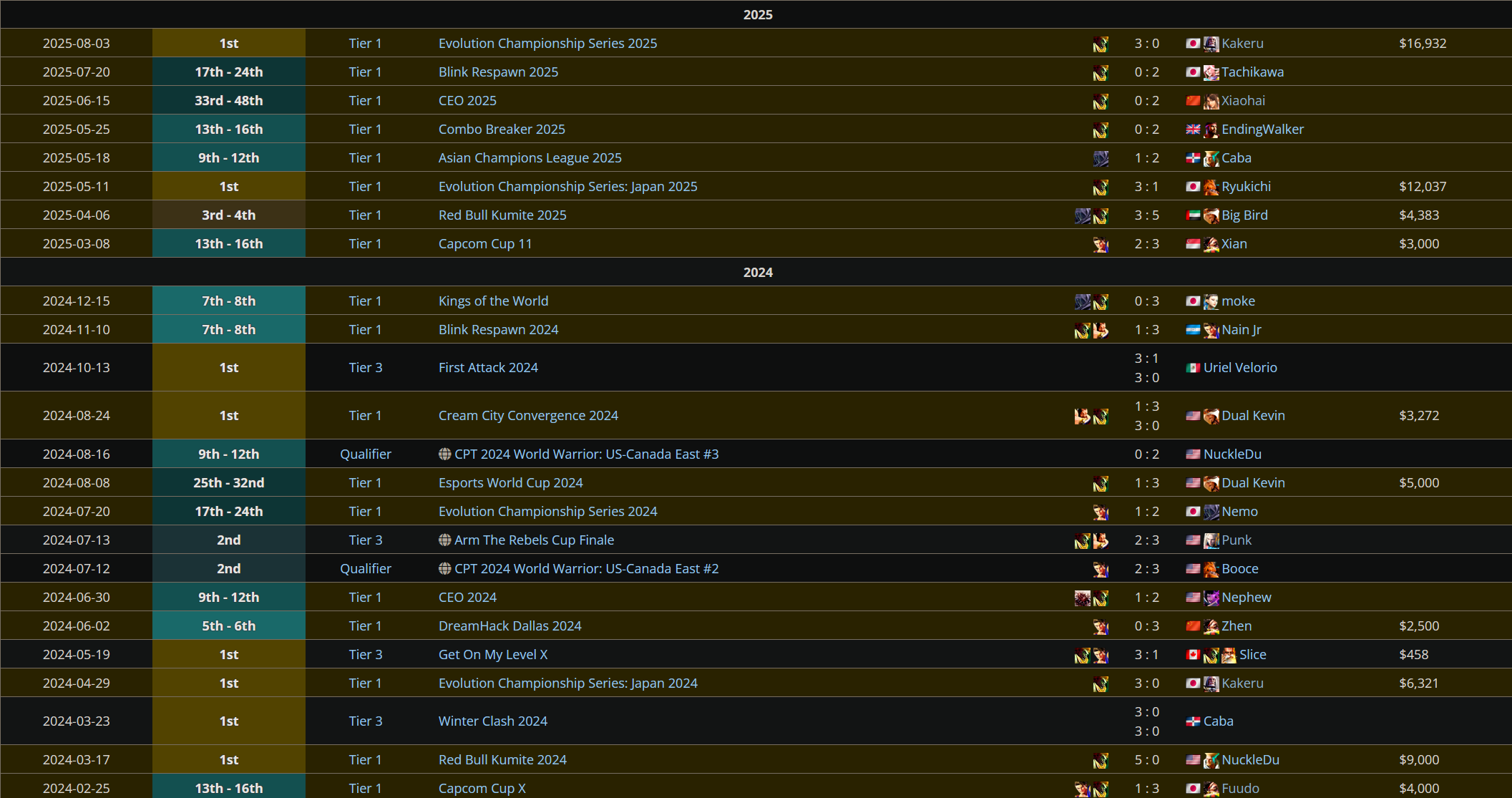Open player page for Tachikawa
This screenshot has width=1512, height=798.
tap(1252, 72)
